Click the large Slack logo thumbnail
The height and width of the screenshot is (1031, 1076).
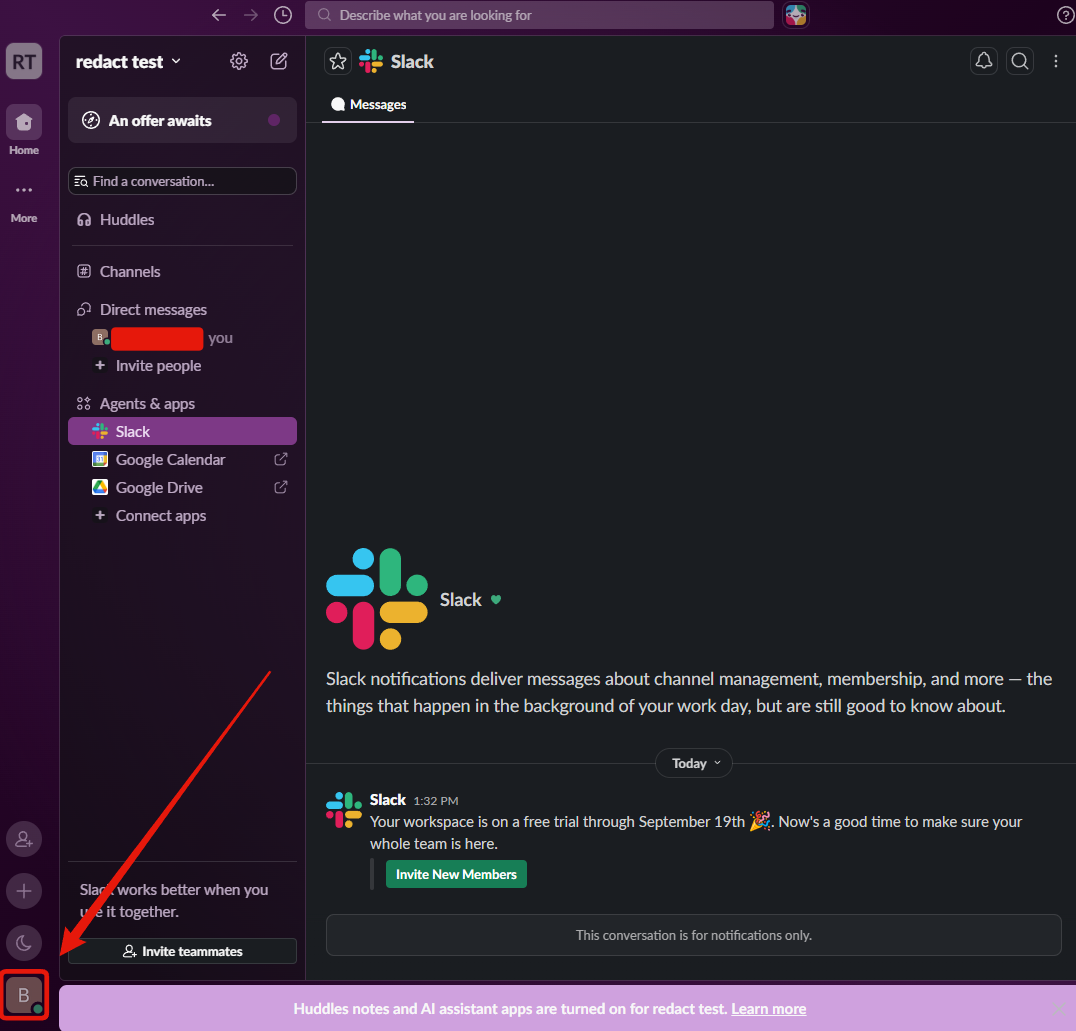coord(377,599)
